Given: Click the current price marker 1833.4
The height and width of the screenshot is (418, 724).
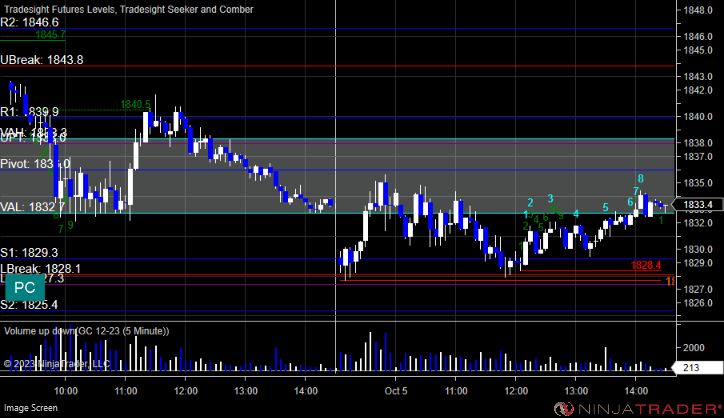Looking at the screenshot, I should tap(698, 205).
